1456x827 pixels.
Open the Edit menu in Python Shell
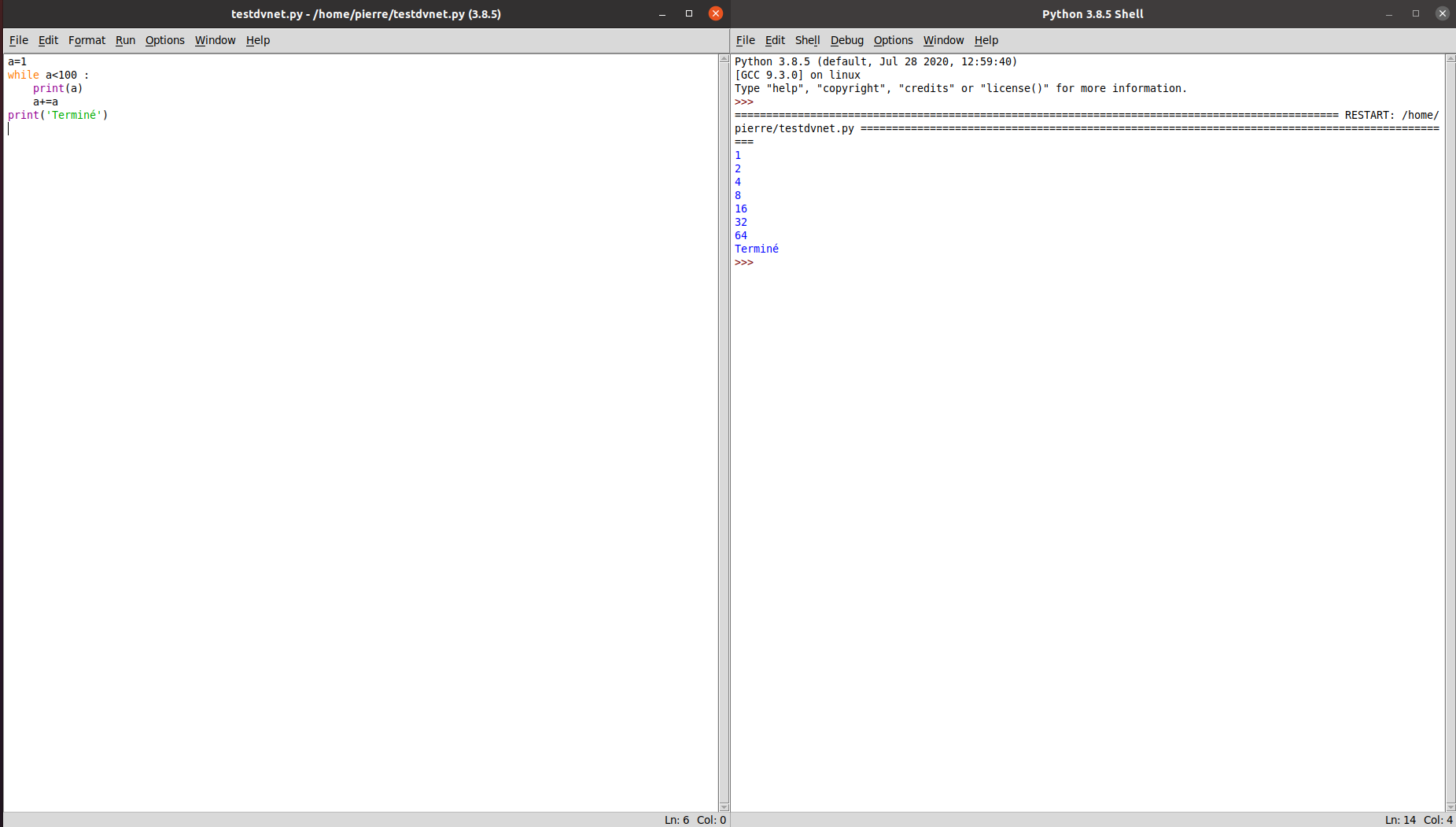[x=775, y=40]
